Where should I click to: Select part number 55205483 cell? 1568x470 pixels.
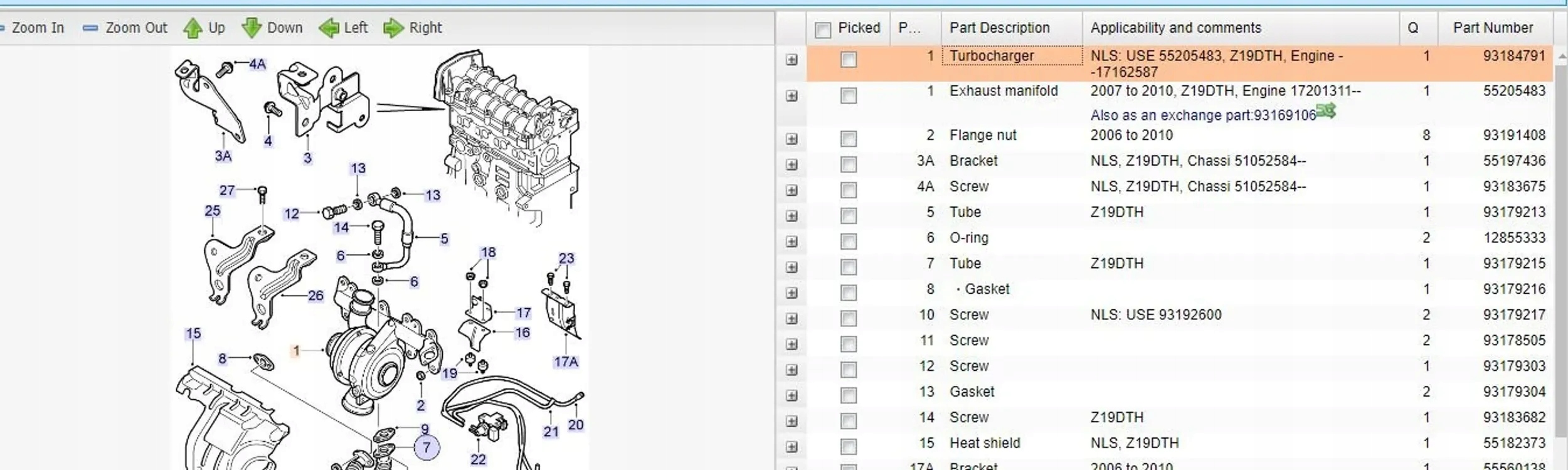(1514, 91)
